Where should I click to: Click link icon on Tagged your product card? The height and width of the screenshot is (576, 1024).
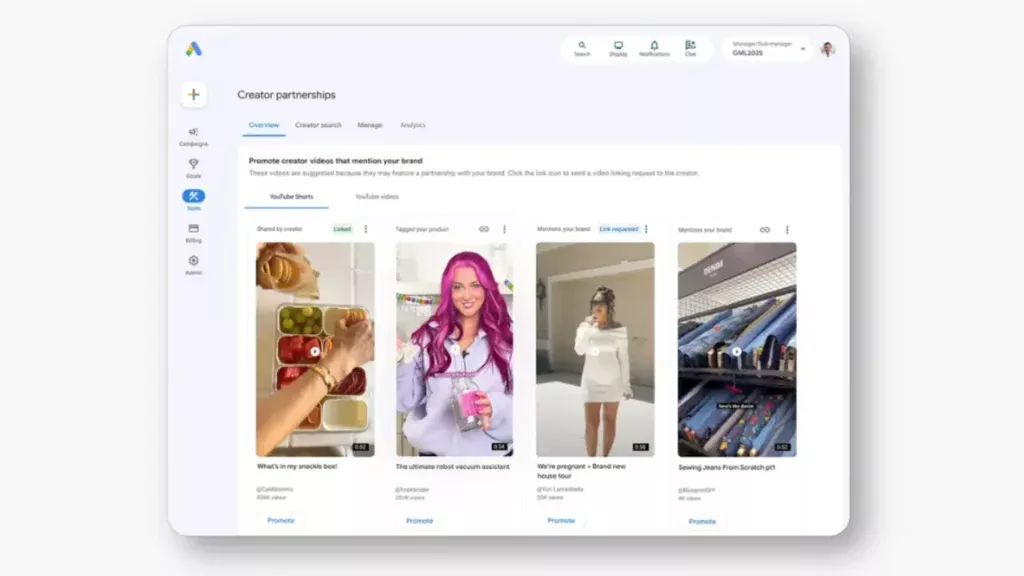tap(484, 229)
